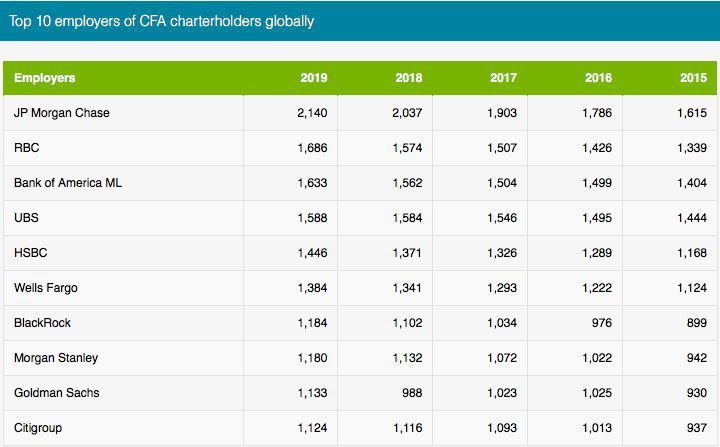Select the HSBC row label

click(31, 253)
